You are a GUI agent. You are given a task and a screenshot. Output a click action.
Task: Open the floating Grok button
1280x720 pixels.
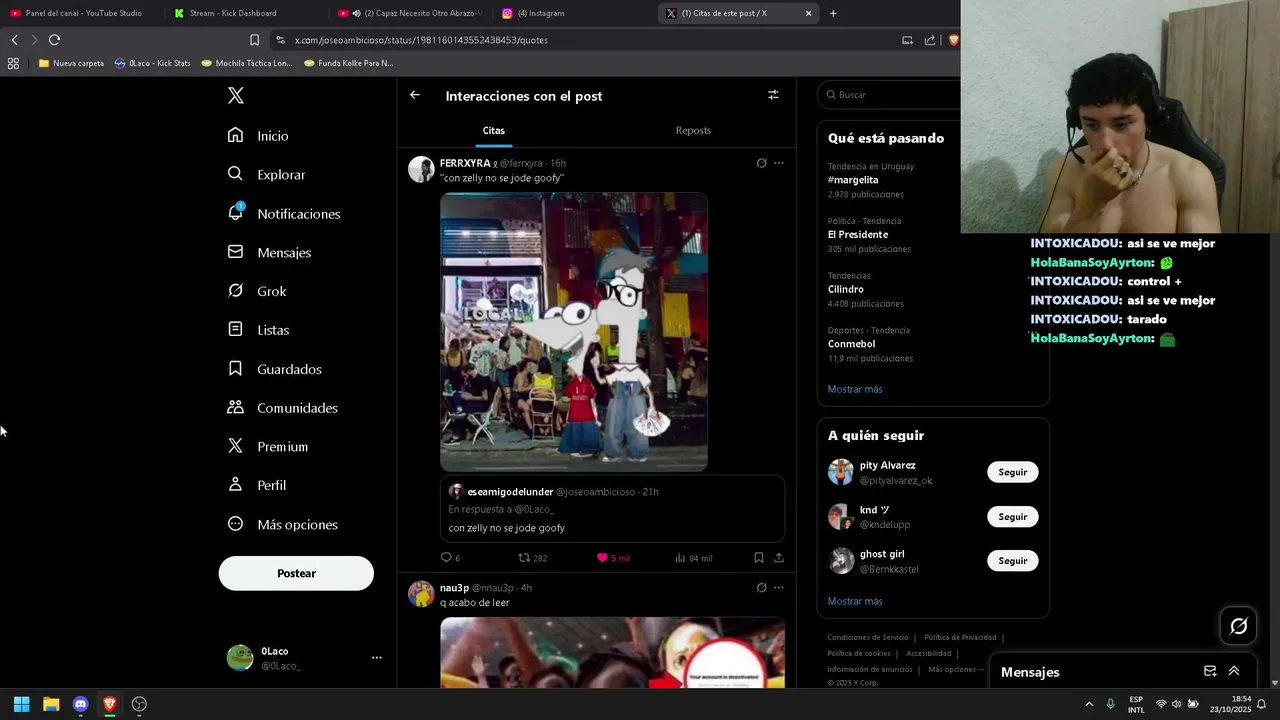[x=1239, y=626]
